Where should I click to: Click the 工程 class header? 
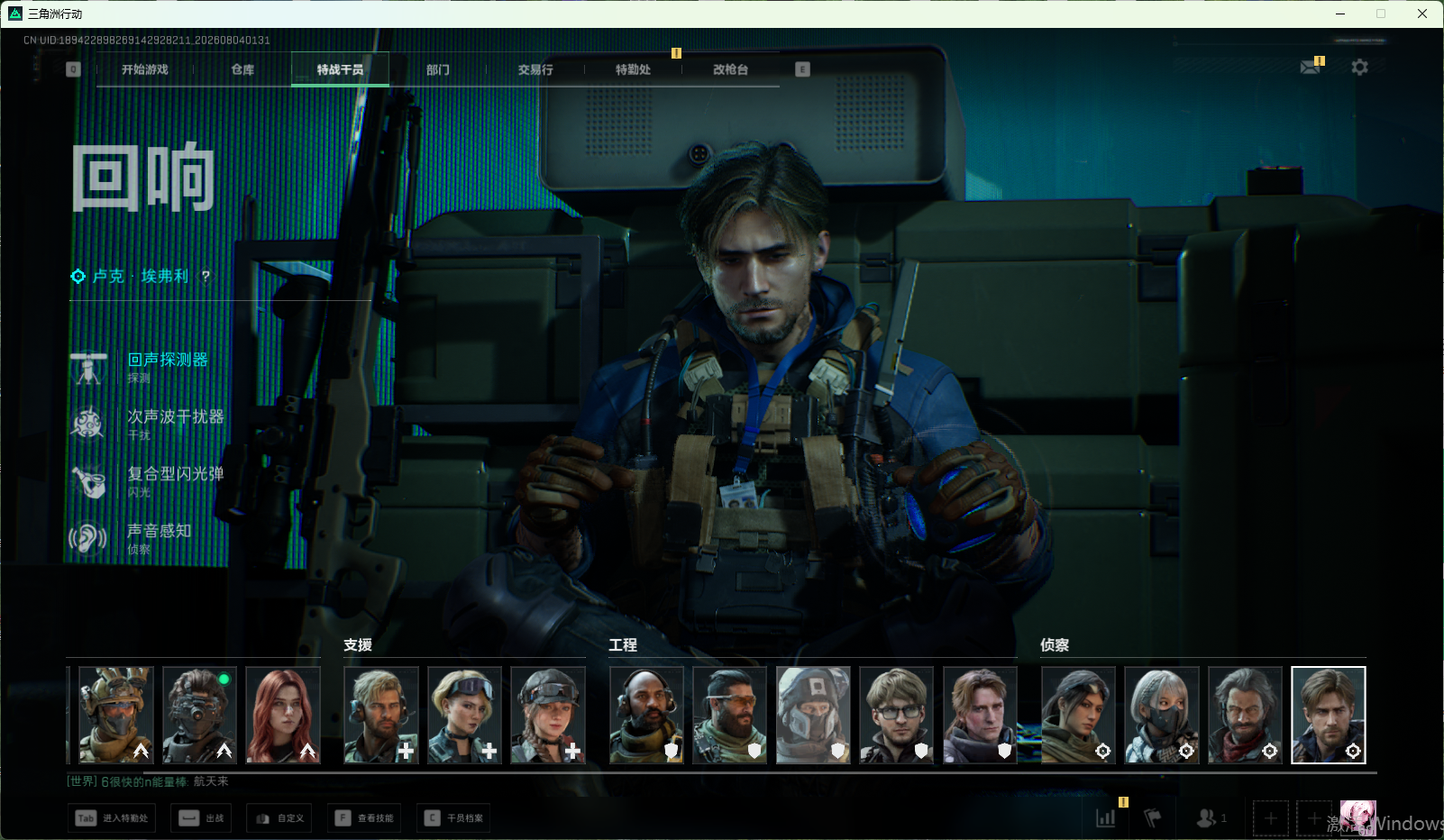[623, 645]
